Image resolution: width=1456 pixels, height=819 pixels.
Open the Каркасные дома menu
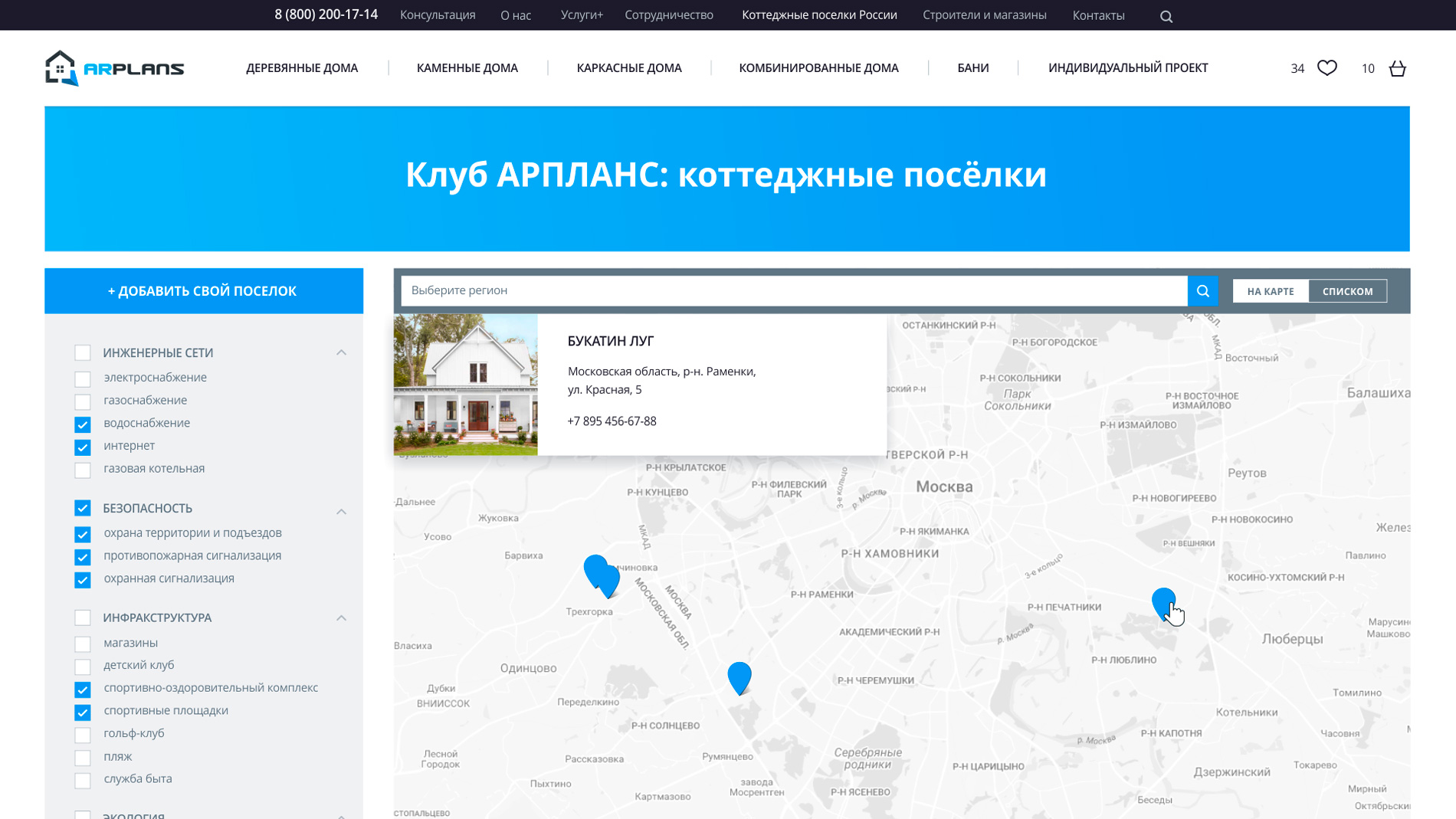click(628, 68)
